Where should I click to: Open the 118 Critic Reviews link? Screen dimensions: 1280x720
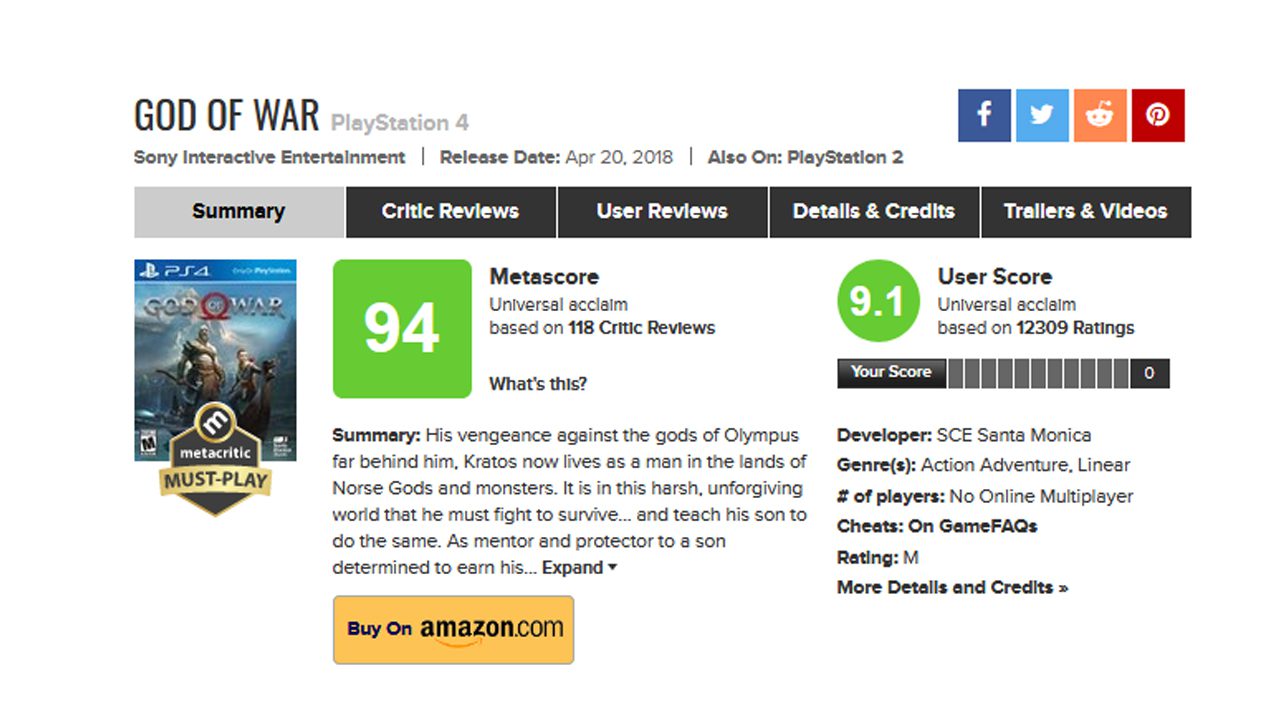click(x=641, y=328)
